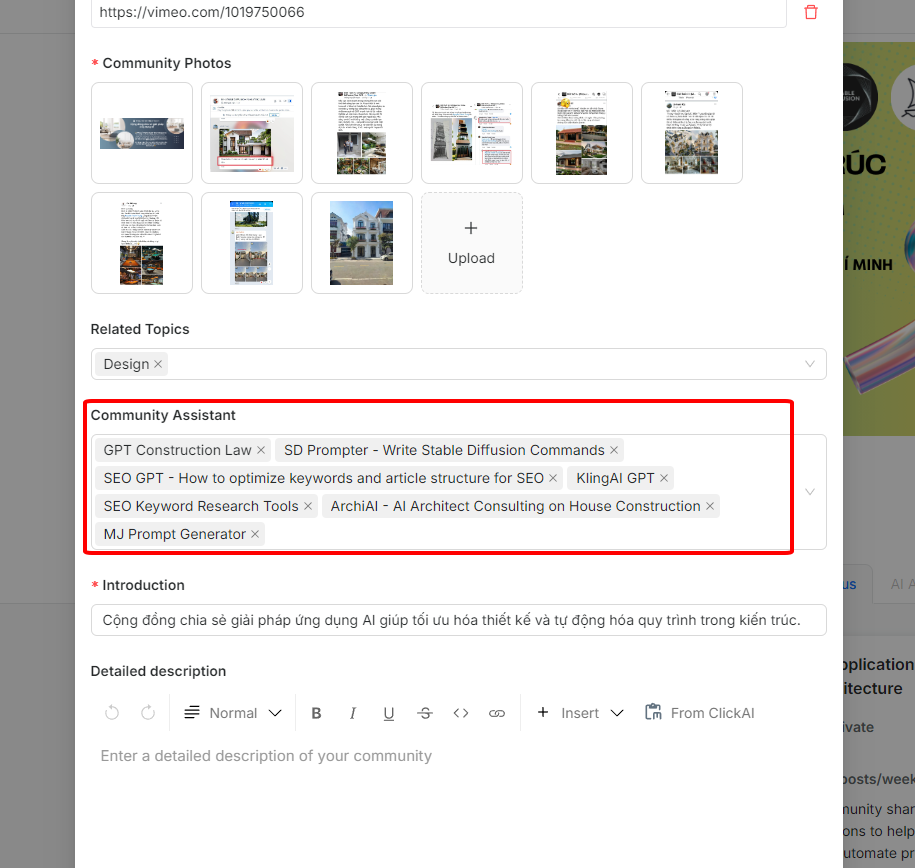Click the From ClickAI button

point(699,713)
